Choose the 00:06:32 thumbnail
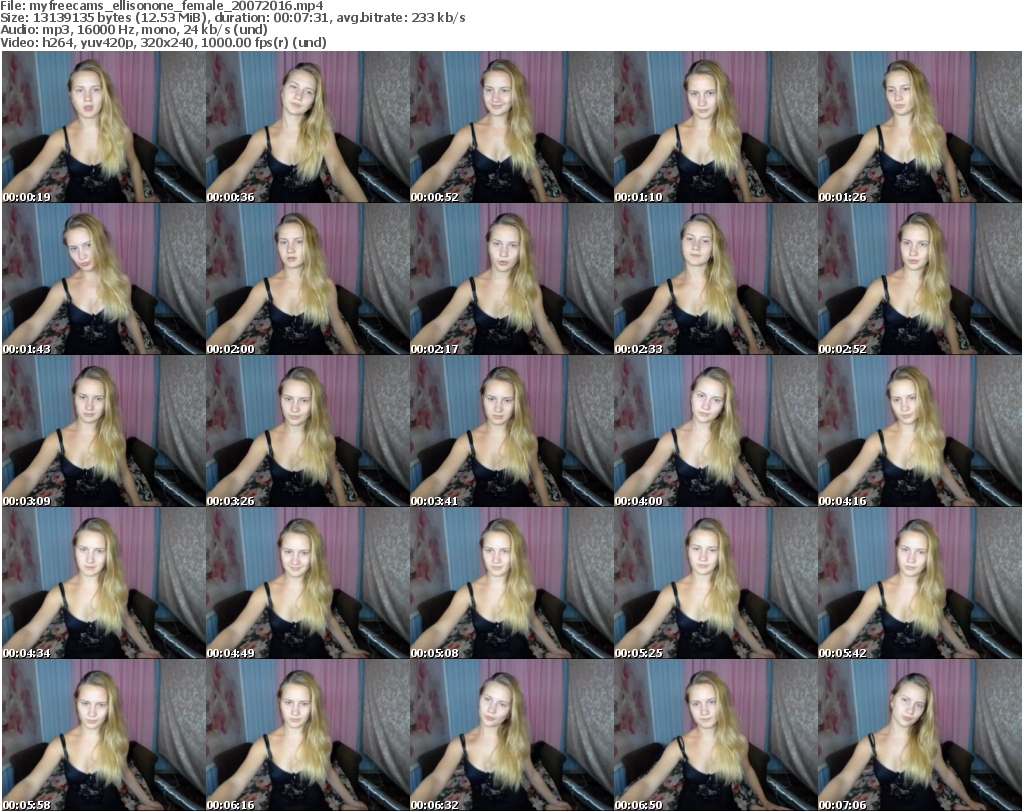This screenshot has height=811, width=1024. [x=511, y=735]
